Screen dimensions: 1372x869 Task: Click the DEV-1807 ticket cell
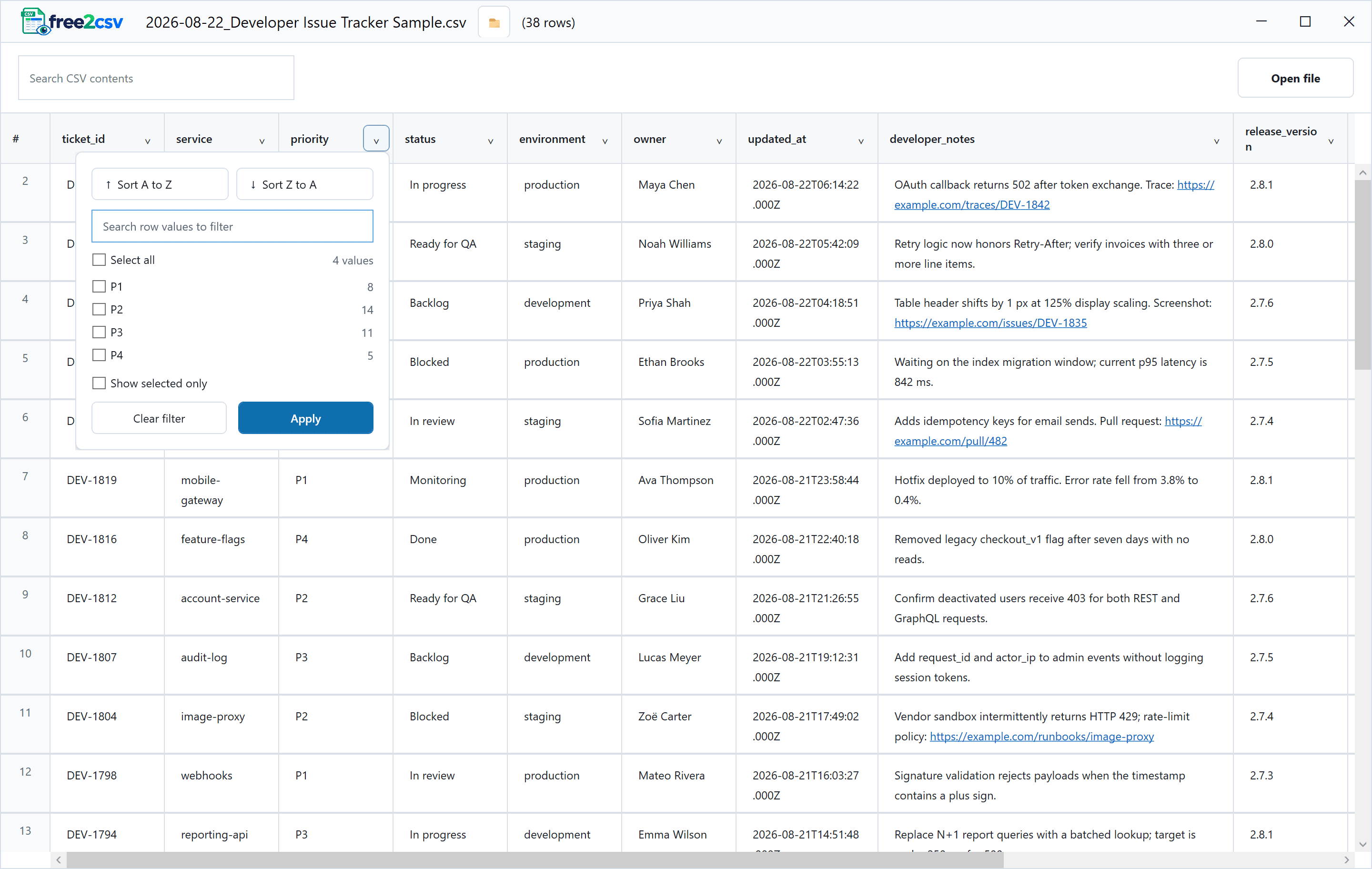[107, 666]
